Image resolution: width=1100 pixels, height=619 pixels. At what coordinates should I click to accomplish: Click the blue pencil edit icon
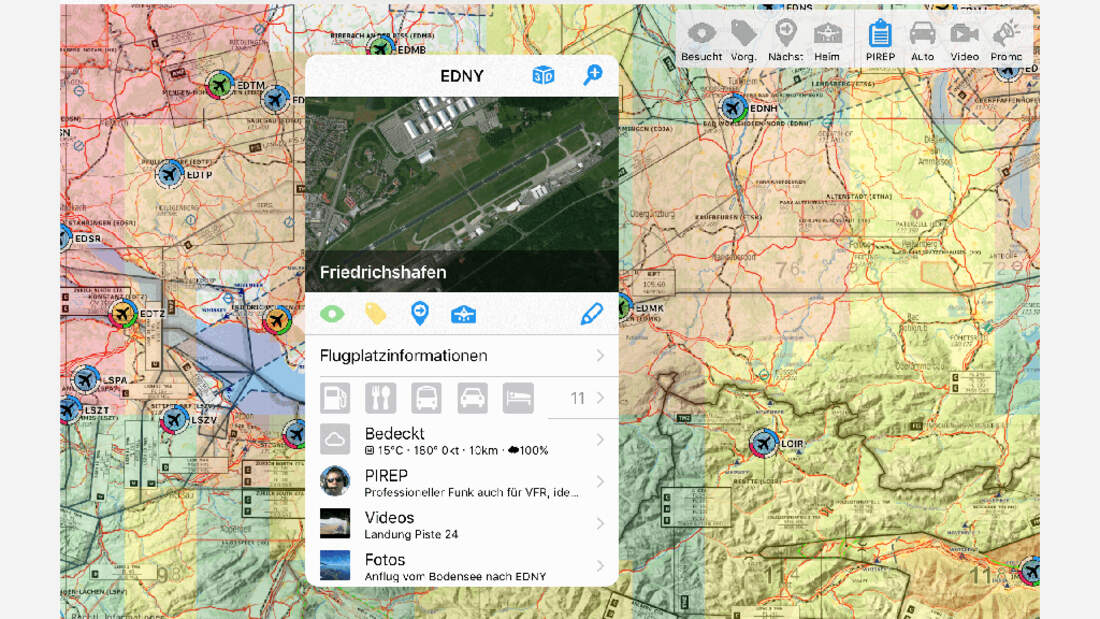tap(590, 313)
